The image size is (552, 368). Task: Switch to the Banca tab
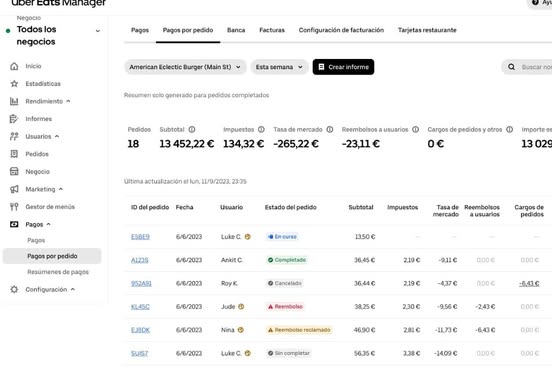236,30
